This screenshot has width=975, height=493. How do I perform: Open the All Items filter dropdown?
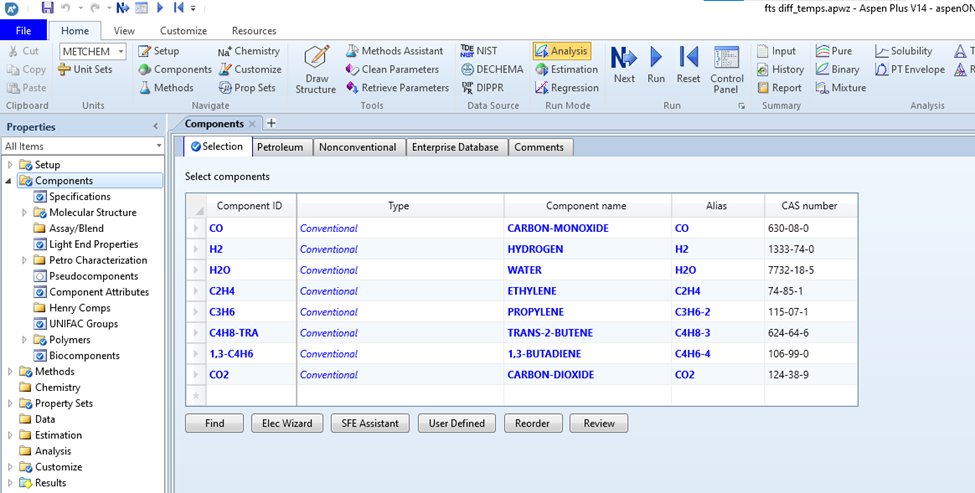159,146
